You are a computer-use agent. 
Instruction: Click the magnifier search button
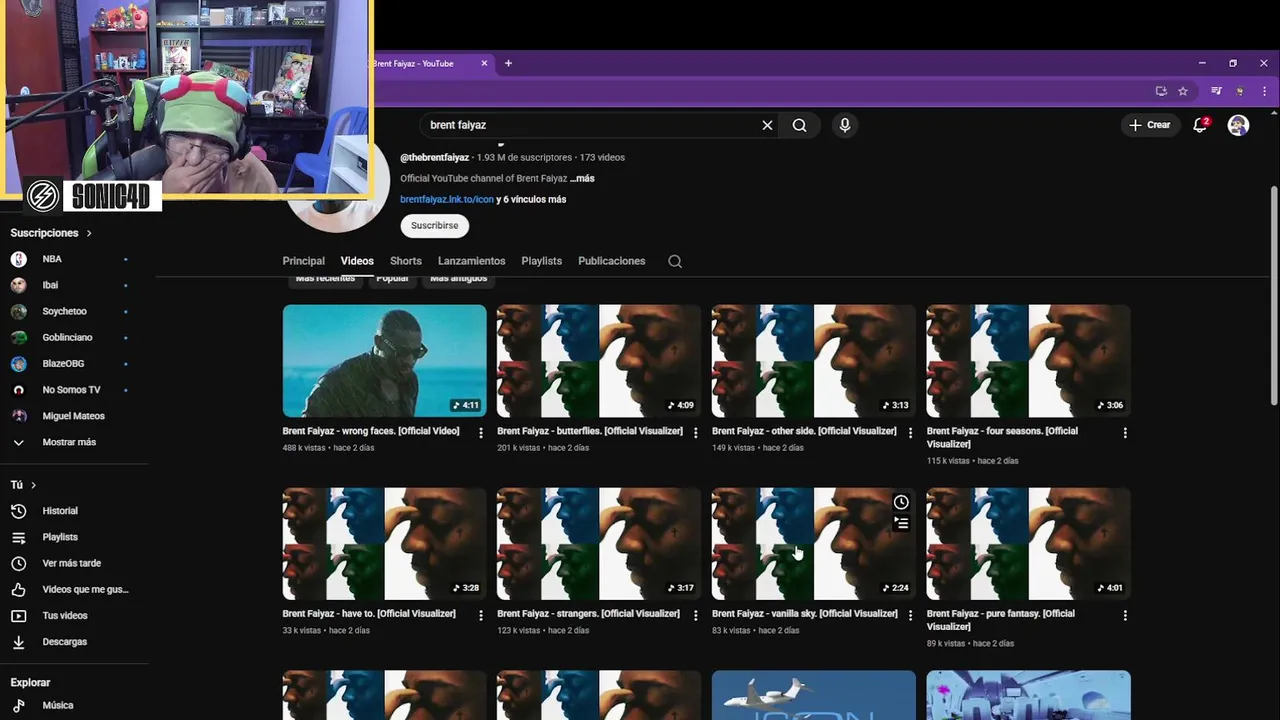click(x=799, y=125)
